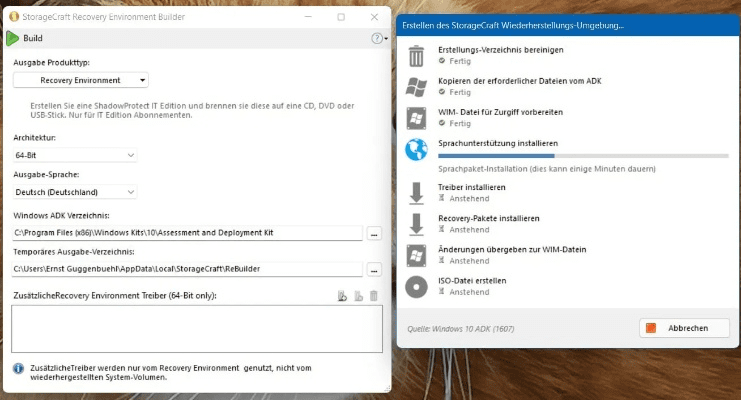Click the Sprachunterstützung installation progress bar
This screenshot has width=741, height=400.
point(583,156)
